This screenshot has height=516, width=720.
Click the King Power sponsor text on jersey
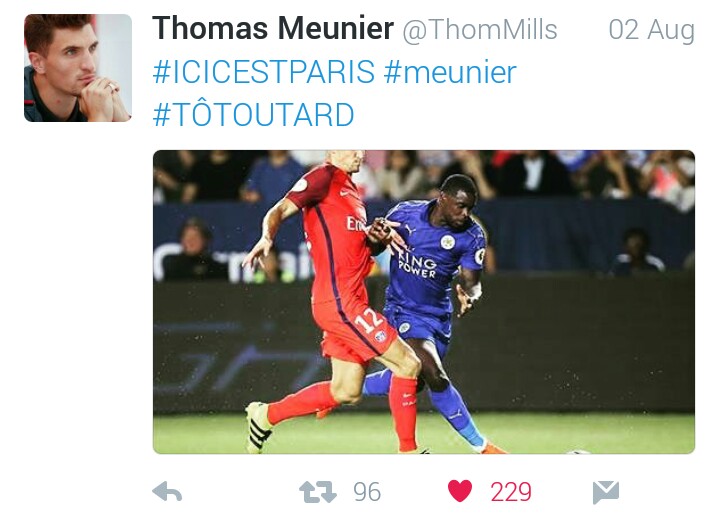(416, 265)
